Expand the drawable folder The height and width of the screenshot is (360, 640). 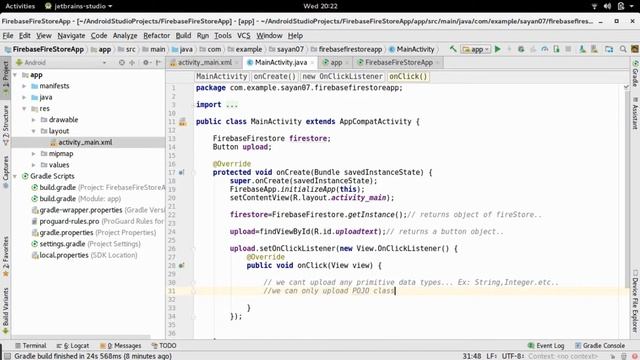[33, 120]
